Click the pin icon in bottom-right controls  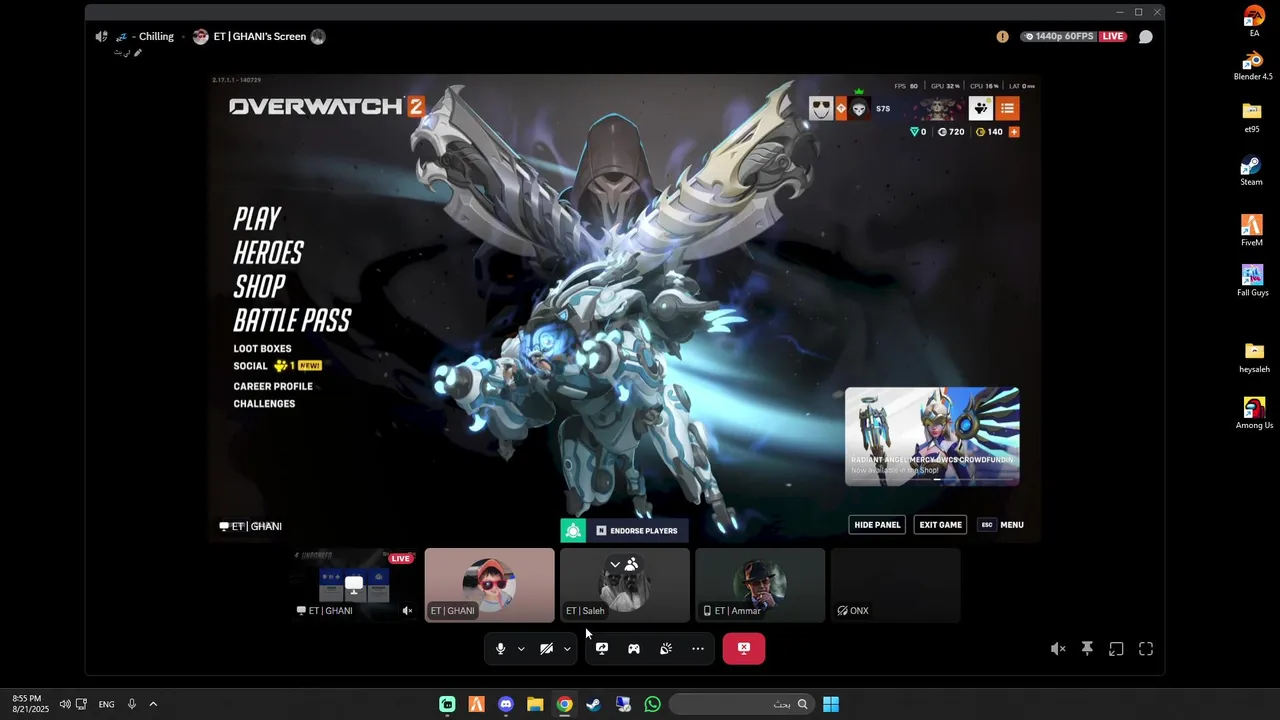tap(1087, 649)
